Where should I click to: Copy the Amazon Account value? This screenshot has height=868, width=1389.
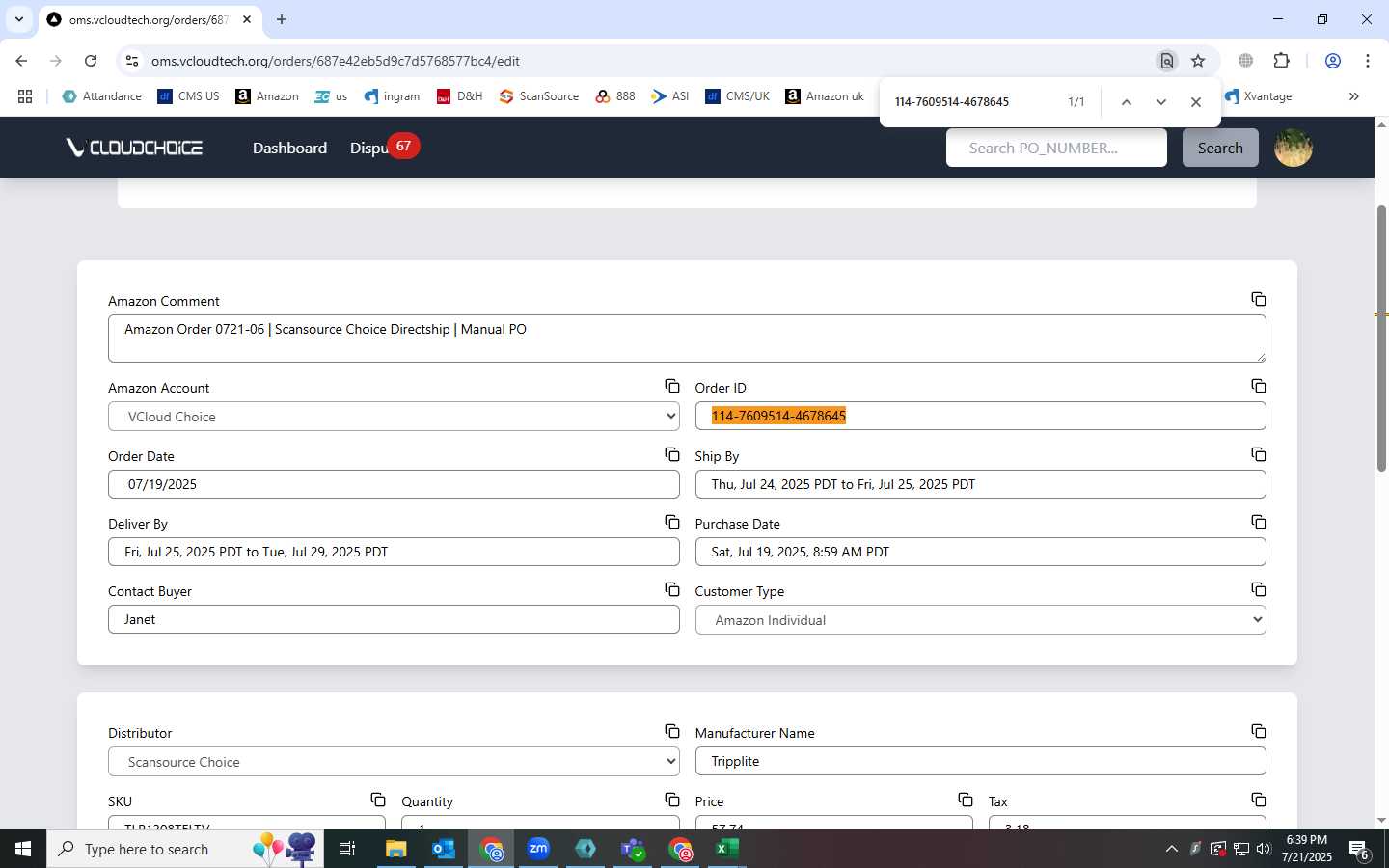(671, 386)
